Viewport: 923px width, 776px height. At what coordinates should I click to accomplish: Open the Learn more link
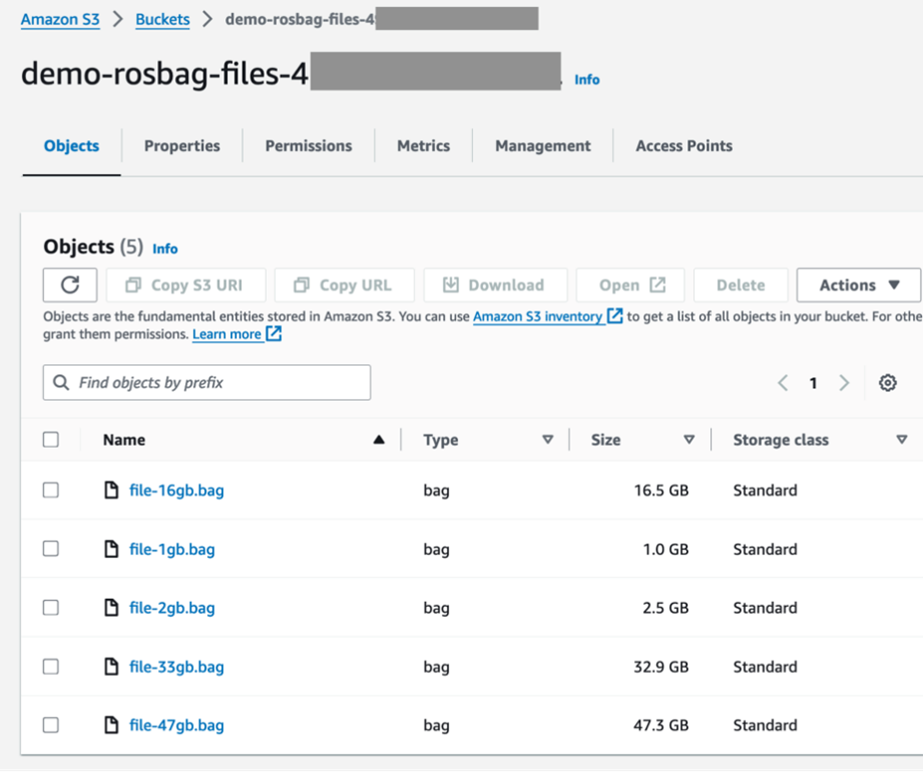227,334
